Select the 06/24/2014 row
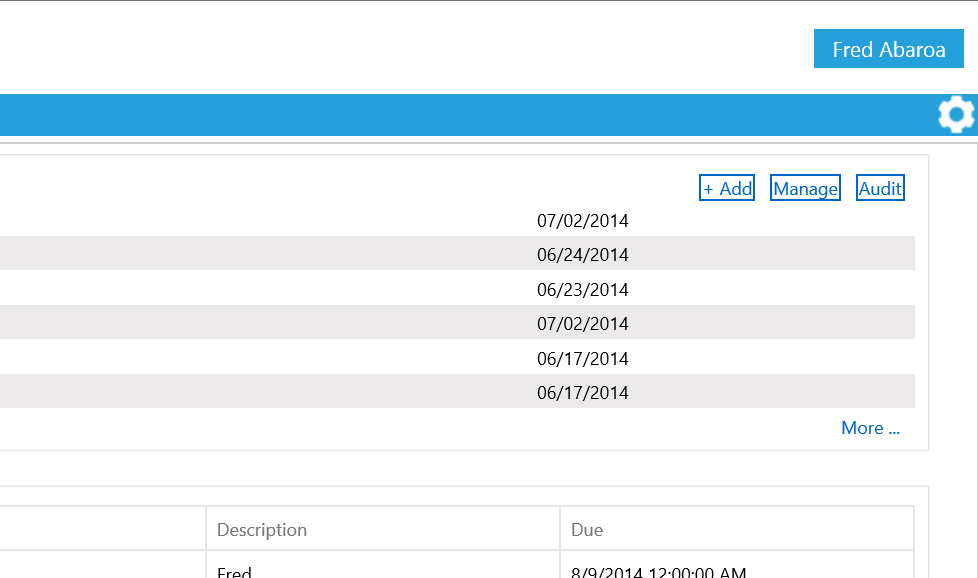Viewport: 978px width, 578px height. click(x=457, y=253)
